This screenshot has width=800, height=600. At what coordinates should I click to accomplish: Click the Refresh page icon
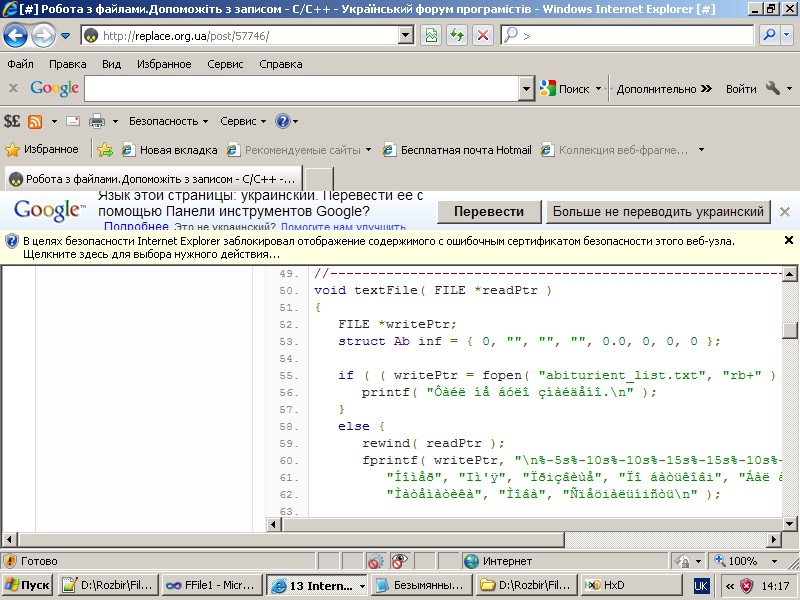[457, 35]
